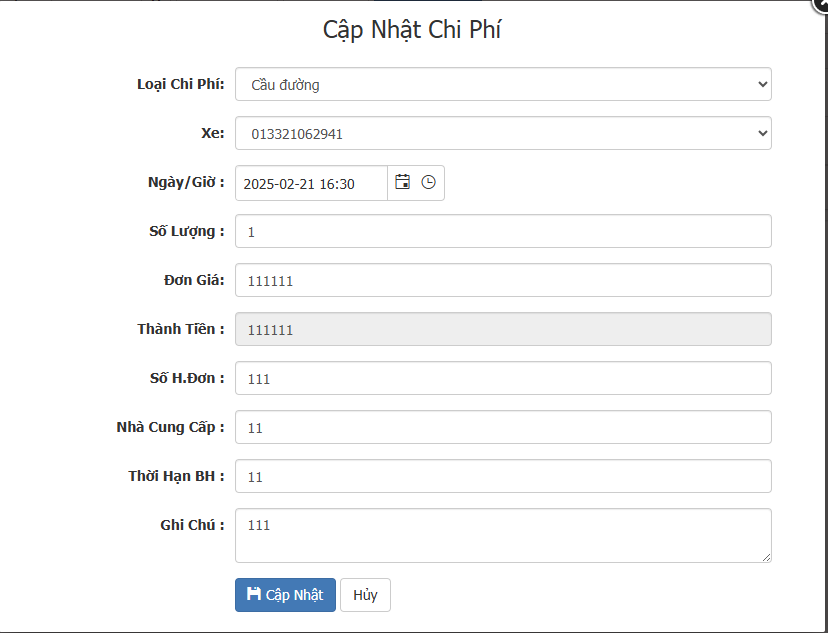Grab the Ghi Chú textarea resize handle
Screen dimensions: 828x633
click(766, 558)
